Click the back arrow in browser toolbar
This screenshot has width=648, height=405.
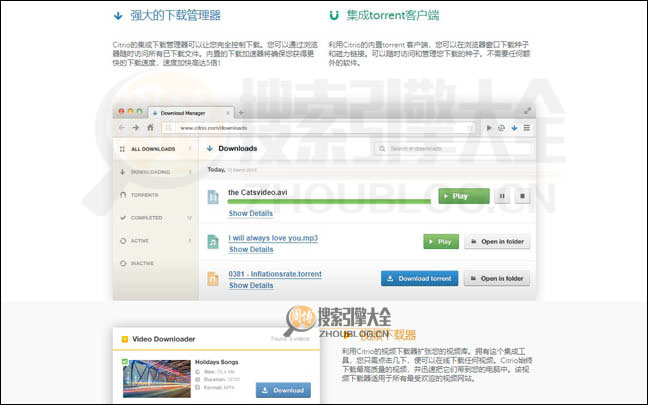pos(122,128)
